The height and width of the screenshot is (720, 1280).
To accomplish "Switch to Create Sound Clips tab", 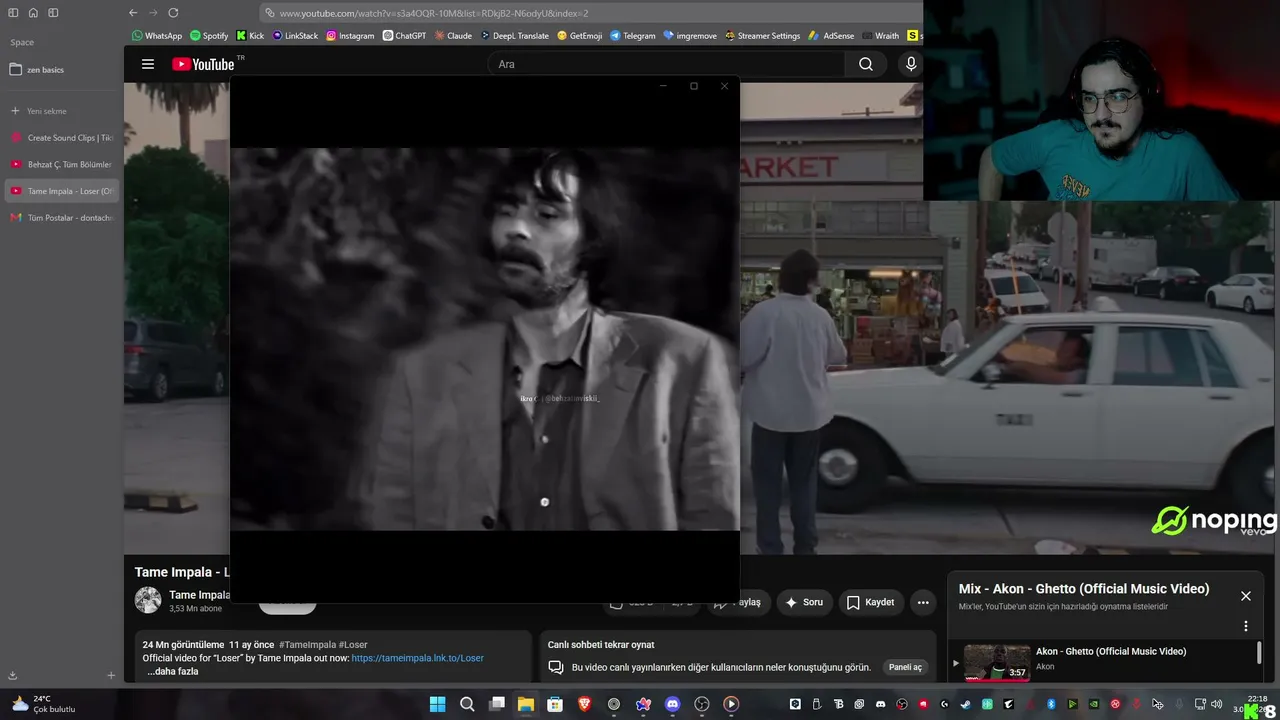I will click(x=60, y=138).
